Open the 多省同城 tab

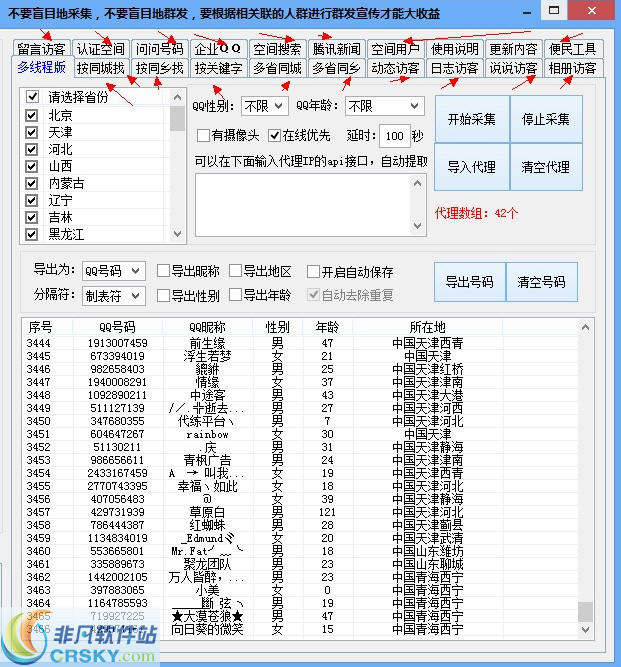(277, 68)
